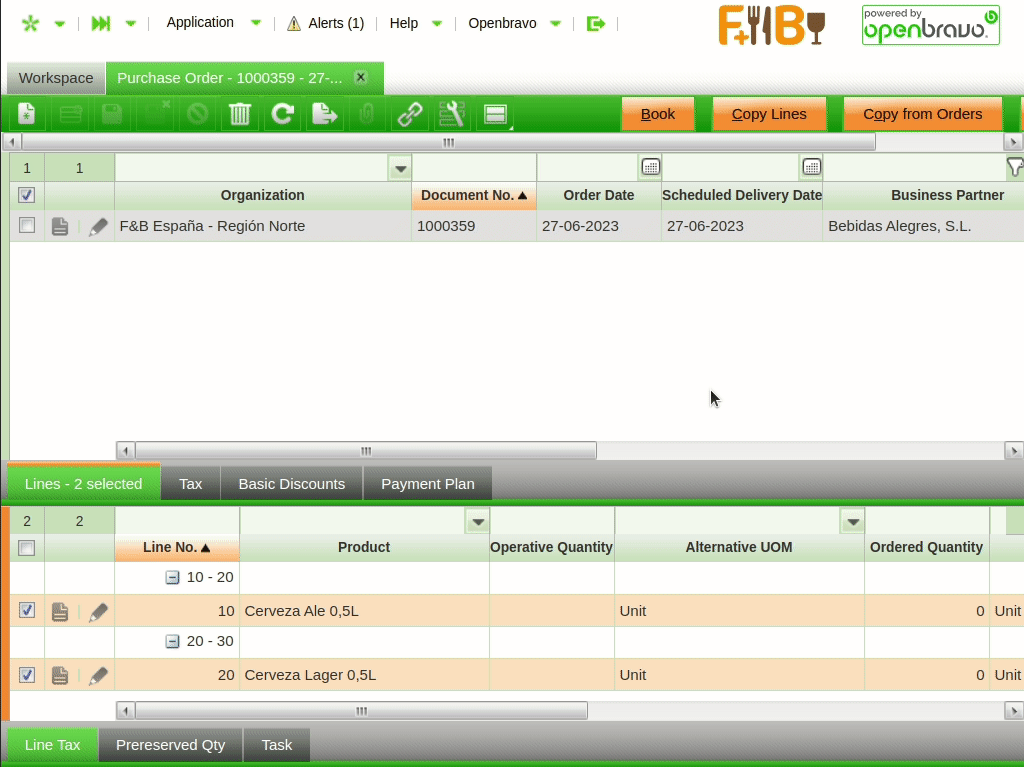Image resolution: width=1024 pixels, height=767 pixels.
Task: Open the Product filter dropdown in Lines
Action: (478, 521)
